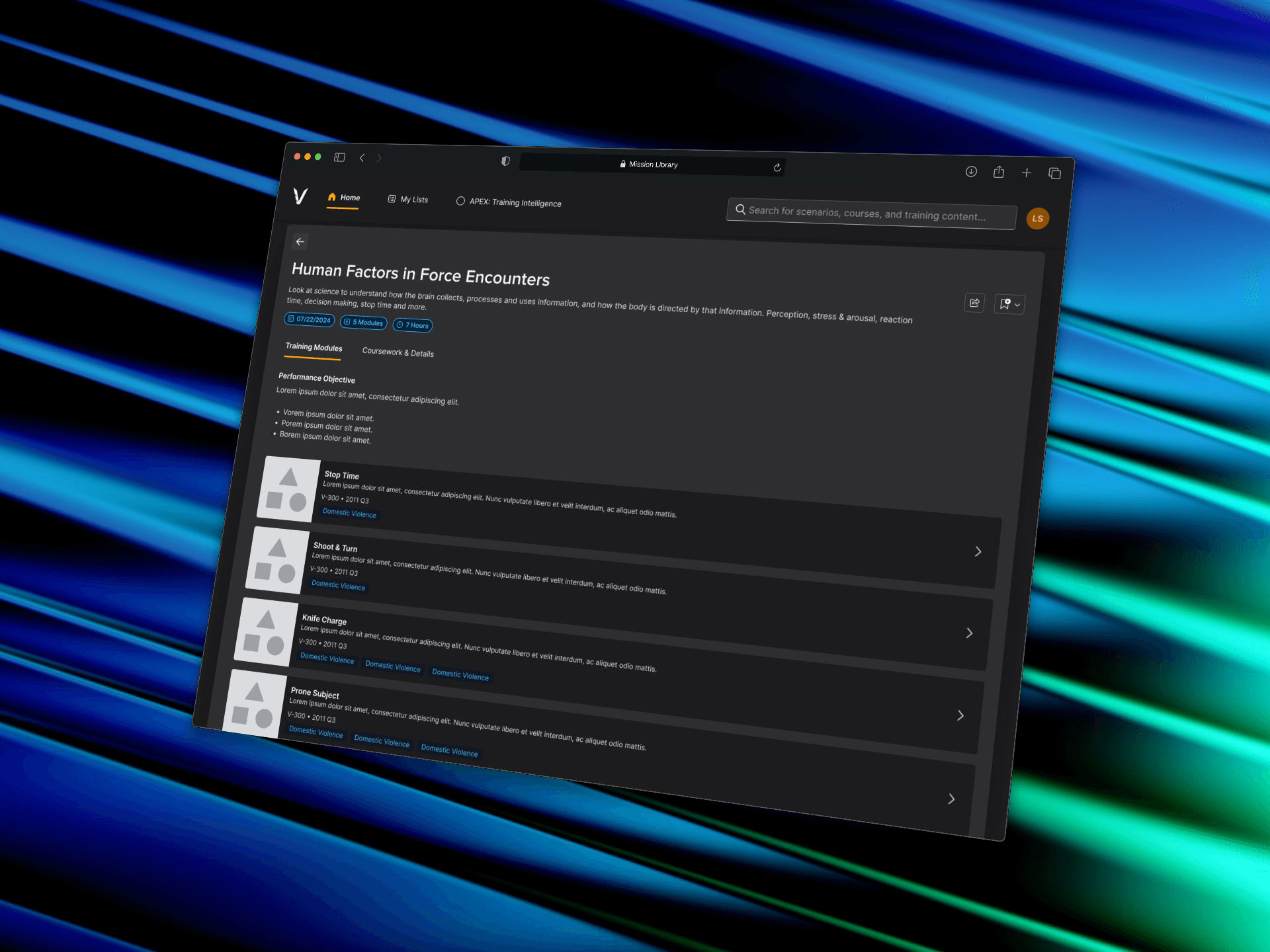Click the back arrow above the title
This screenshot has width=1270, height=952.
coord(300,242)
